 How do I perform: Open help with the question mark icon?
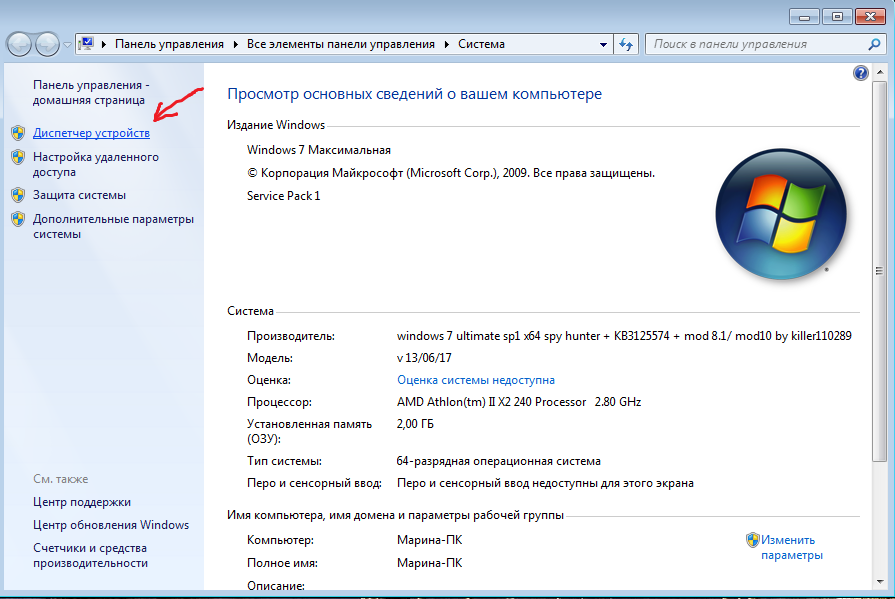[861, 73]
